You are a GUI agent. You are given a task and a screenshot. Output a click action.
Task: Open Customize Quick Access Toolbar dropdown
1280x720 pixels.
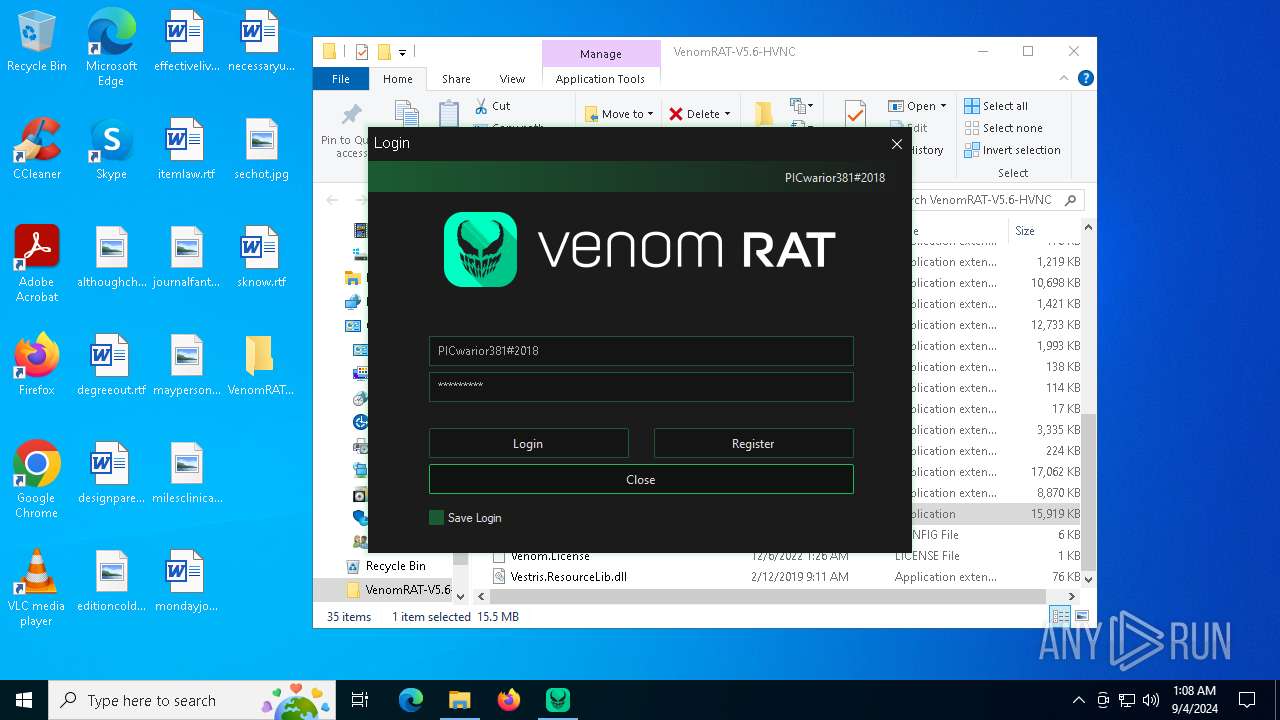[x=402, y=52]
